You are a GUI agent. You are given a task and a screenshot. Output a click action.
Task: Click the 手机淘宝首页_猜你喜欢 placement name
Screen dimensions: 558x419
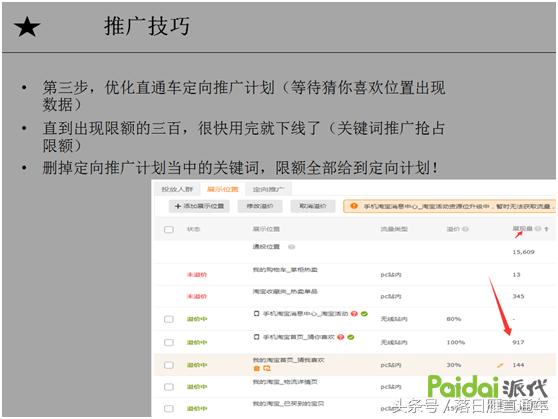[299, 337]
